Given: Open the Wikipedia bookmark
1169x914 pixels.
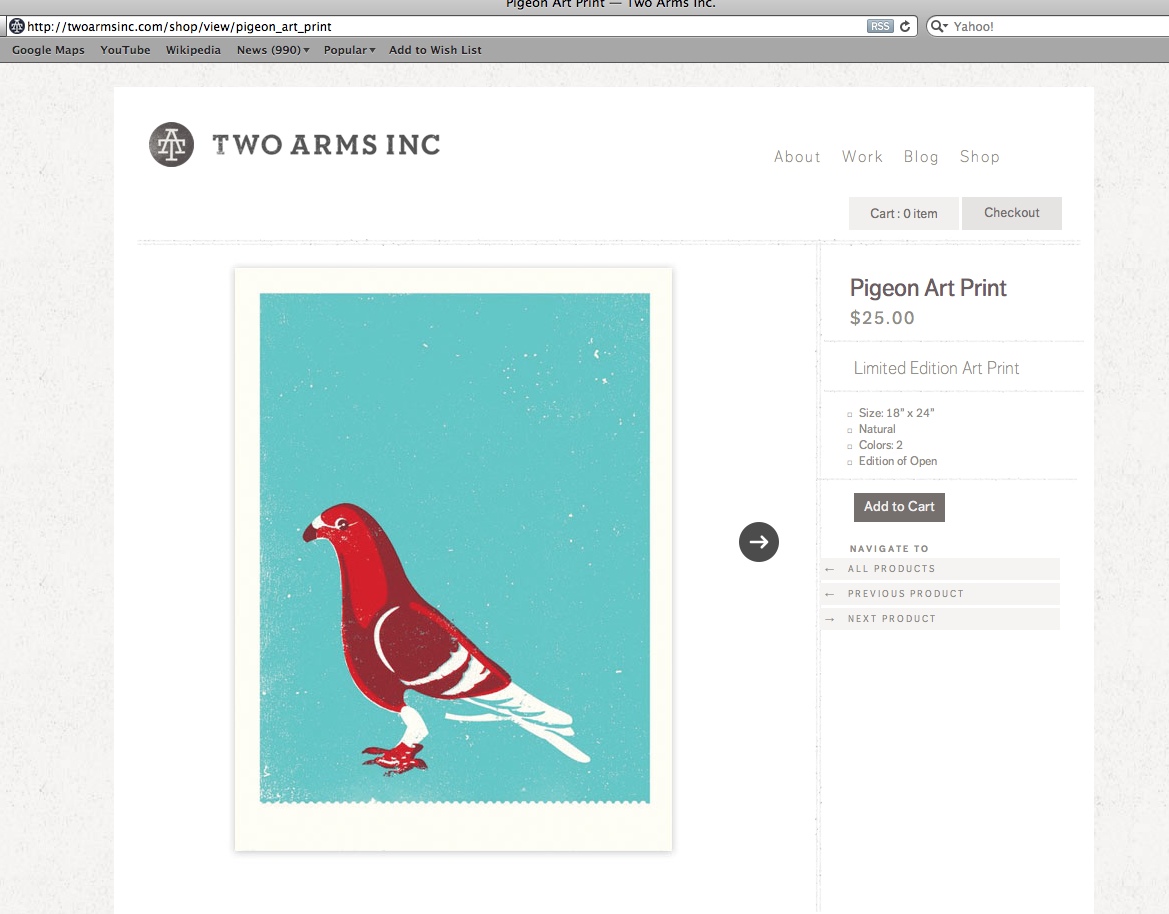Looking at the screenshot, I should point(193,50).
